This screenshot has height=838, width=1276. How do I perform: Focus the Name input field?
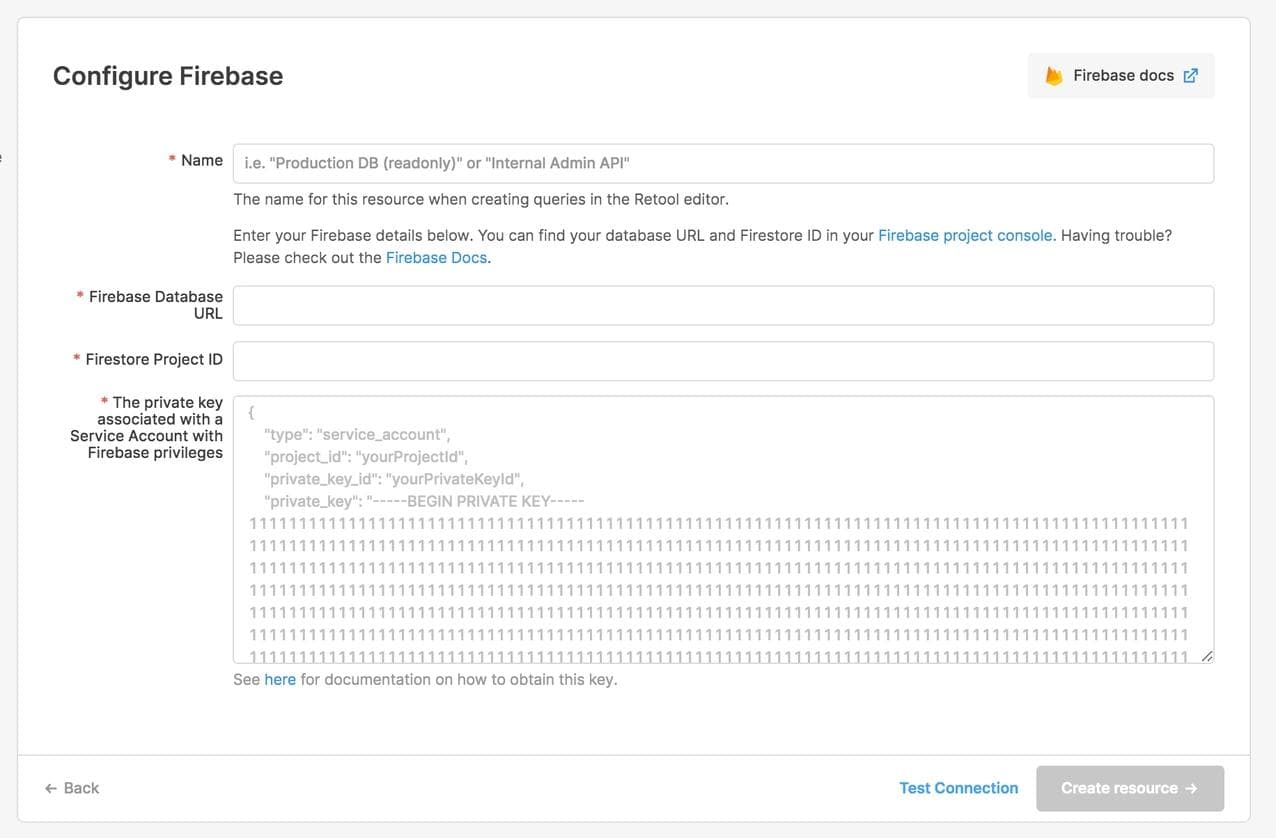722,163
